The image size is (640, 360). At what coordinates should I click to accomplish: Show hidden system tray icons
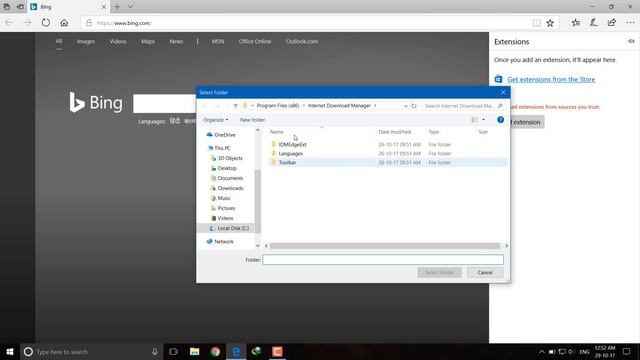pyautogui.click(x=542, y=351)
